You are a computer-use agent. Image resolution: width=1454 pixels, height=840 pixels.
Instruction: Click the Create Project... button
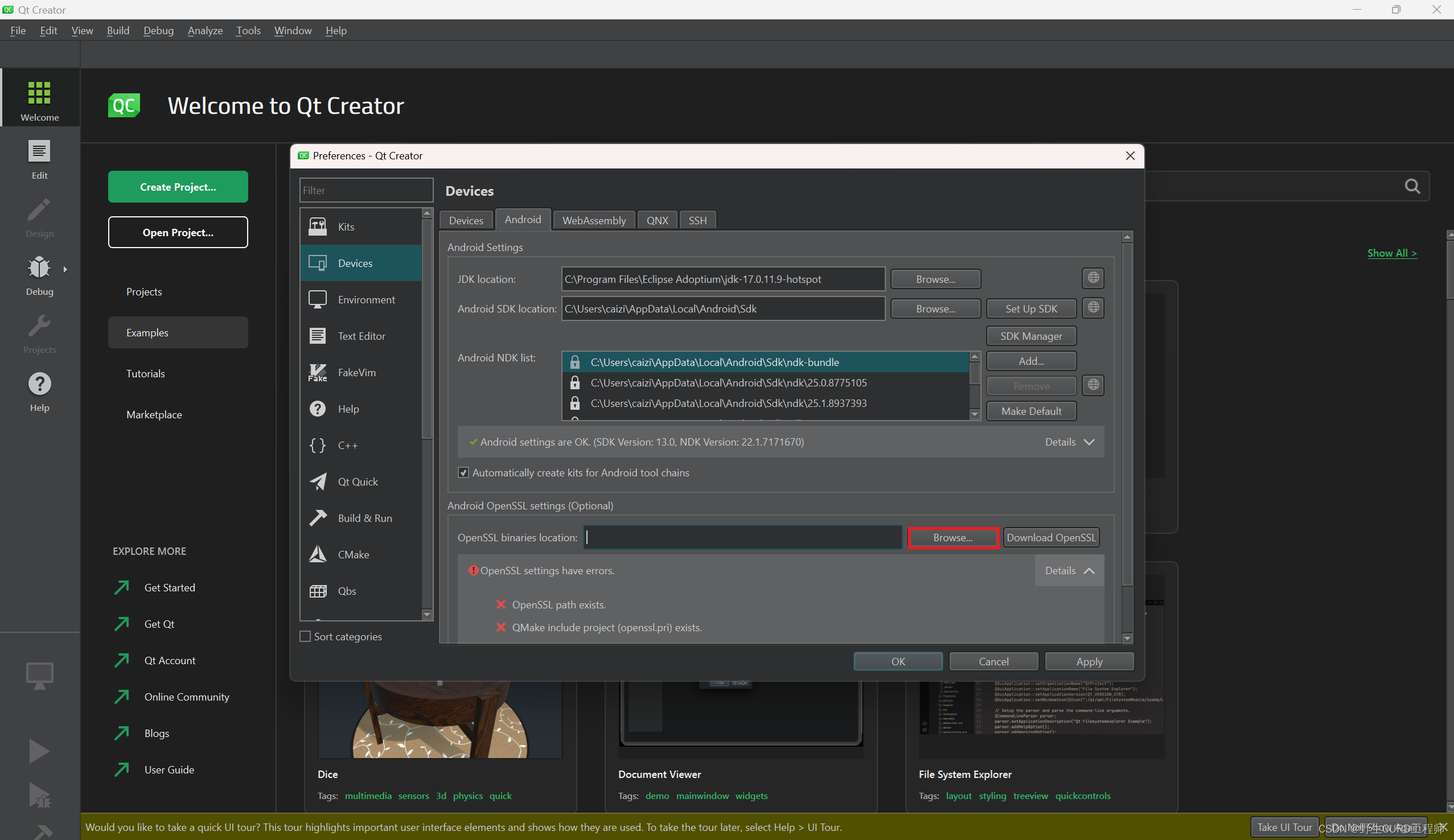click(x=178, y=187)
